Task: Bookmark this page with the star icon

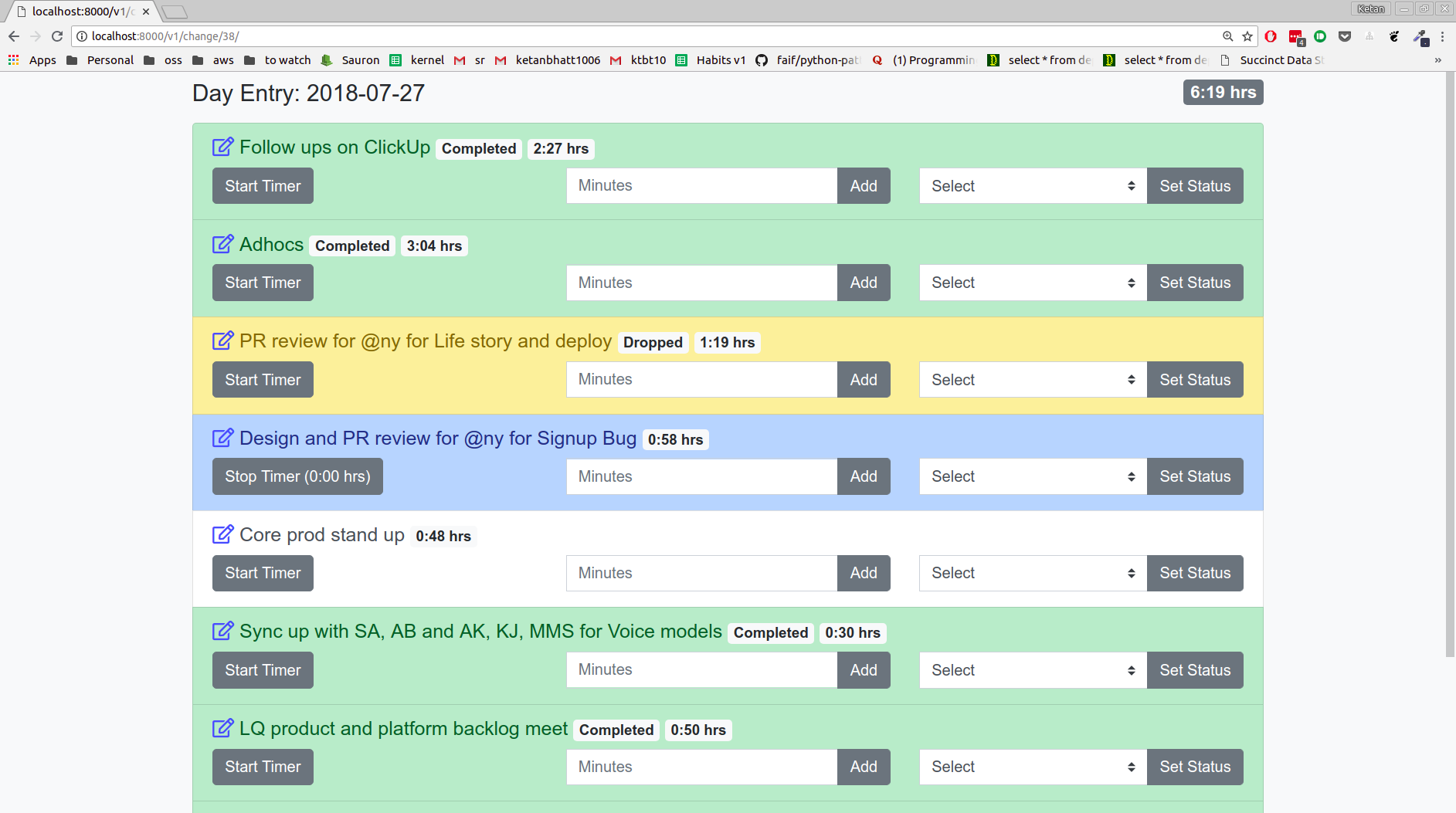Action: (1247, 36)
